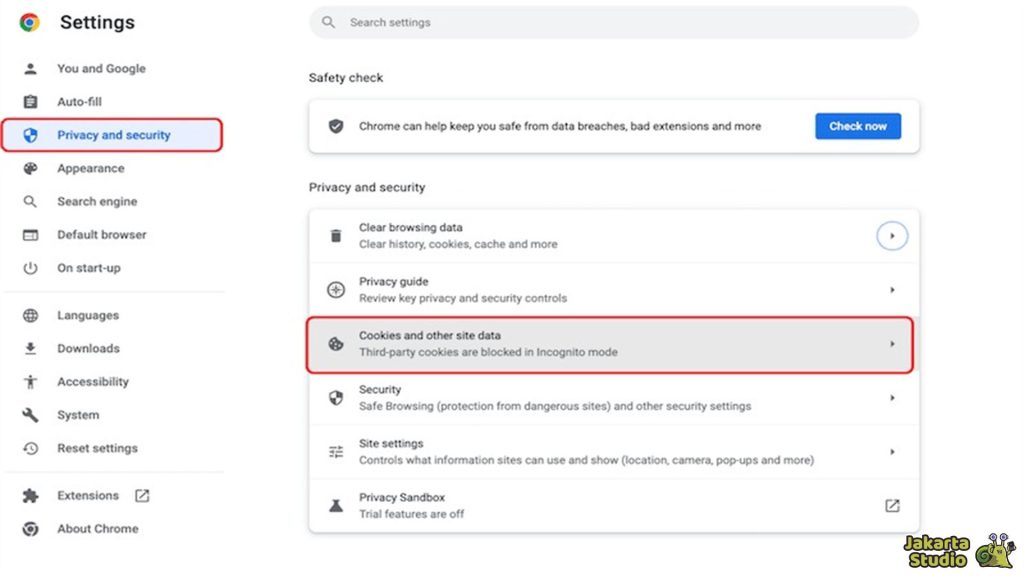
Task: Click the Chrome logo next to Settings
Action: [30, 22]
